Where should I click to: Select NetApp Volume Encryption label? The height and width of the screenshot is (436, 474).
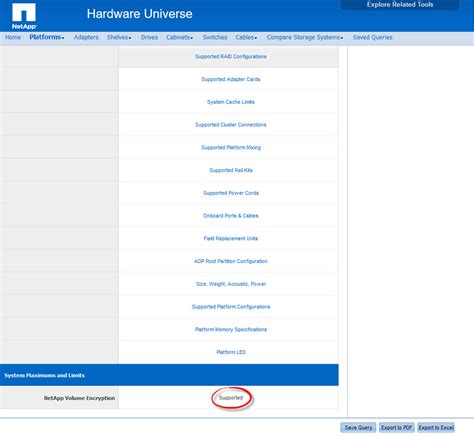pyautogui.click(x=79, y=398)
